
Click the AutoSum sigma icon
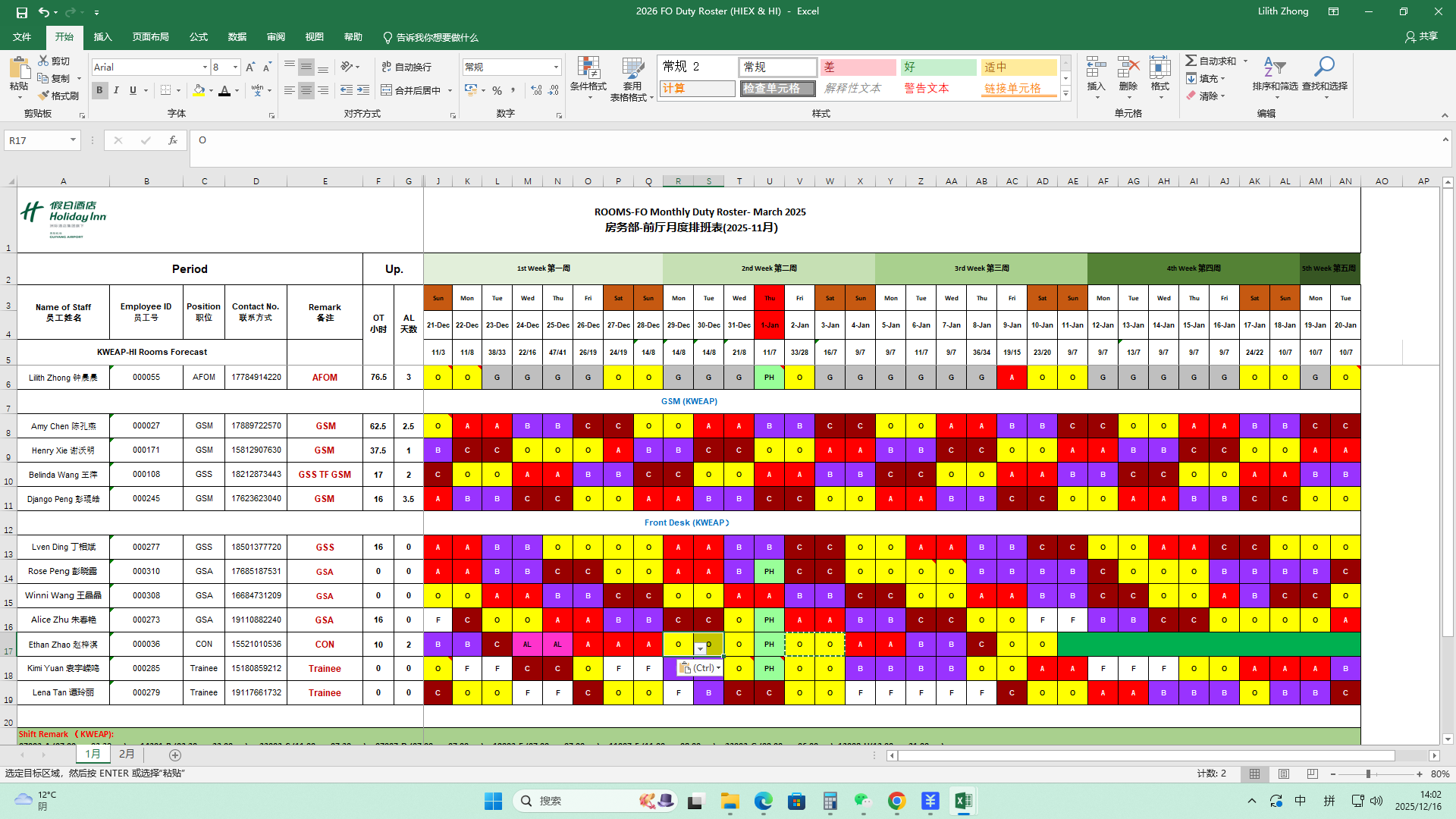1191,61
